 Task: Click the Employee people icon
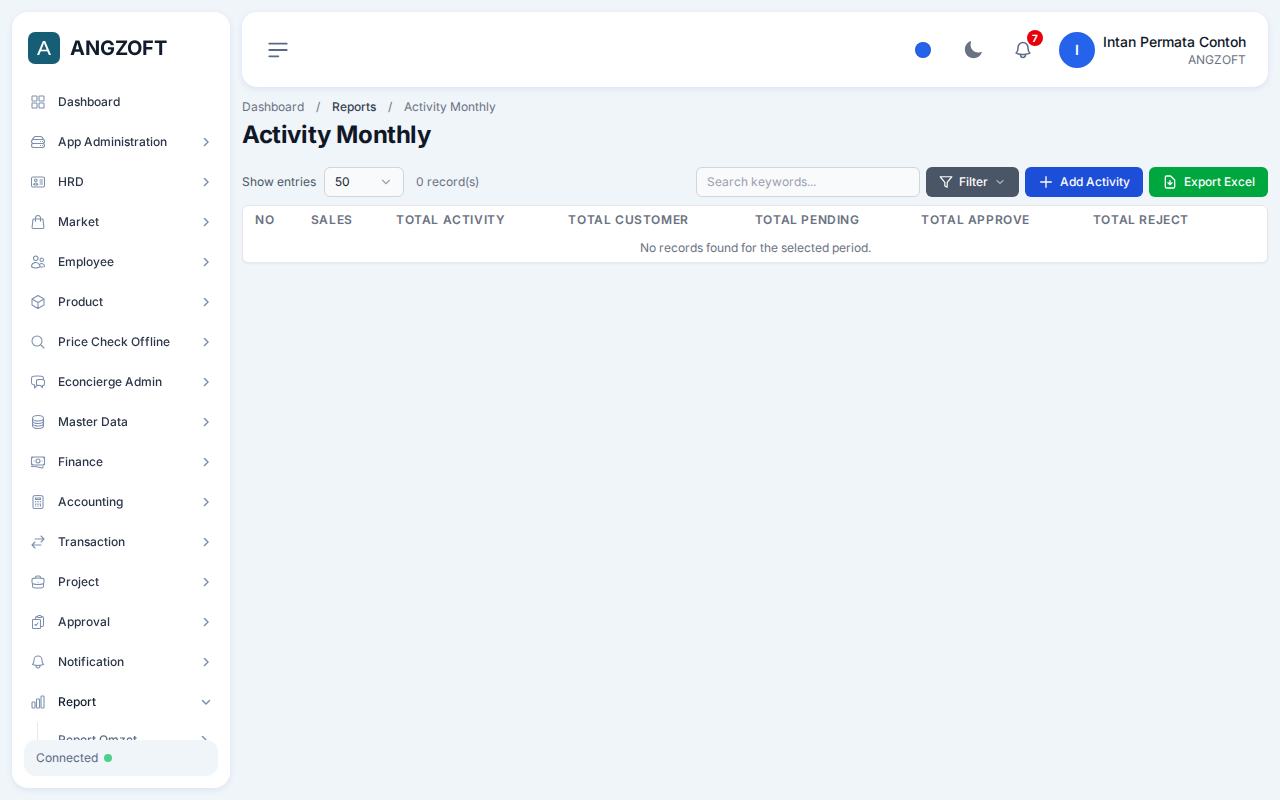(x=38, y=262)
